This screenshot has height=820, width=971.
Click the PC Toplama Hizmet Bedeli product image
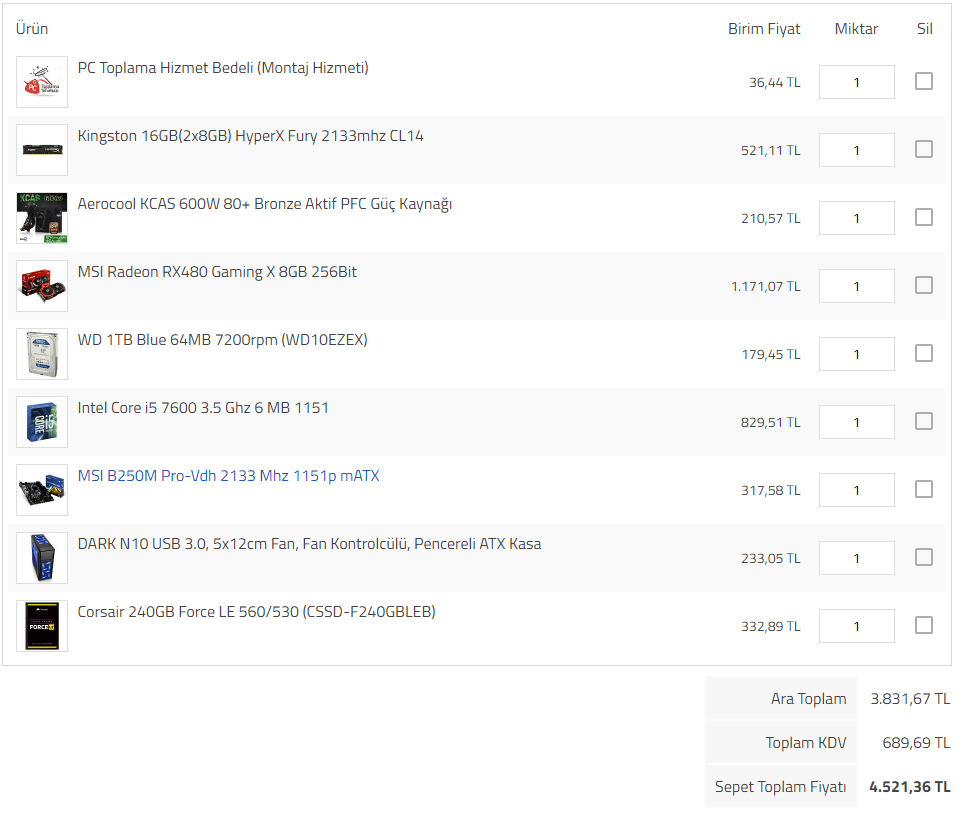point(42,82)
